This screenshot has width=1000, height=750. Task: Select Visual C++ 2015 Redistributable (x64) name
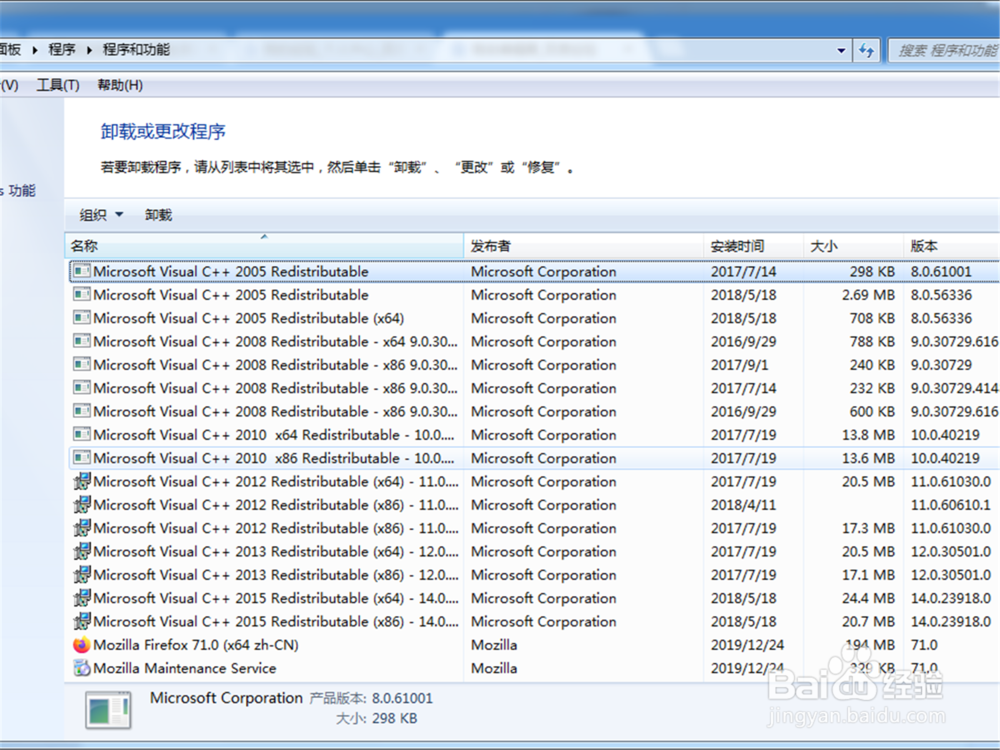tap(276, 598)
